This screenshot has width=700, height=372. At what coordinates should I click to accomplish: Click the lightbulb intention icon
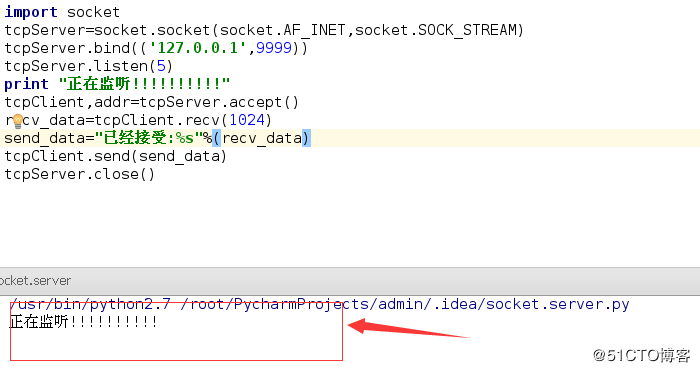[17, 121]
